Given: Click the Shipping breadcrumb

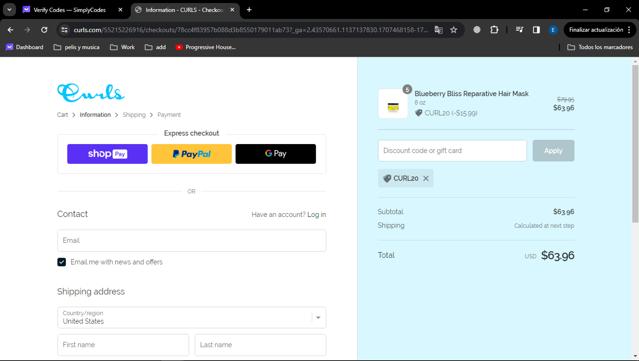Looking at the screenshot, I should [x=134, y=115].
